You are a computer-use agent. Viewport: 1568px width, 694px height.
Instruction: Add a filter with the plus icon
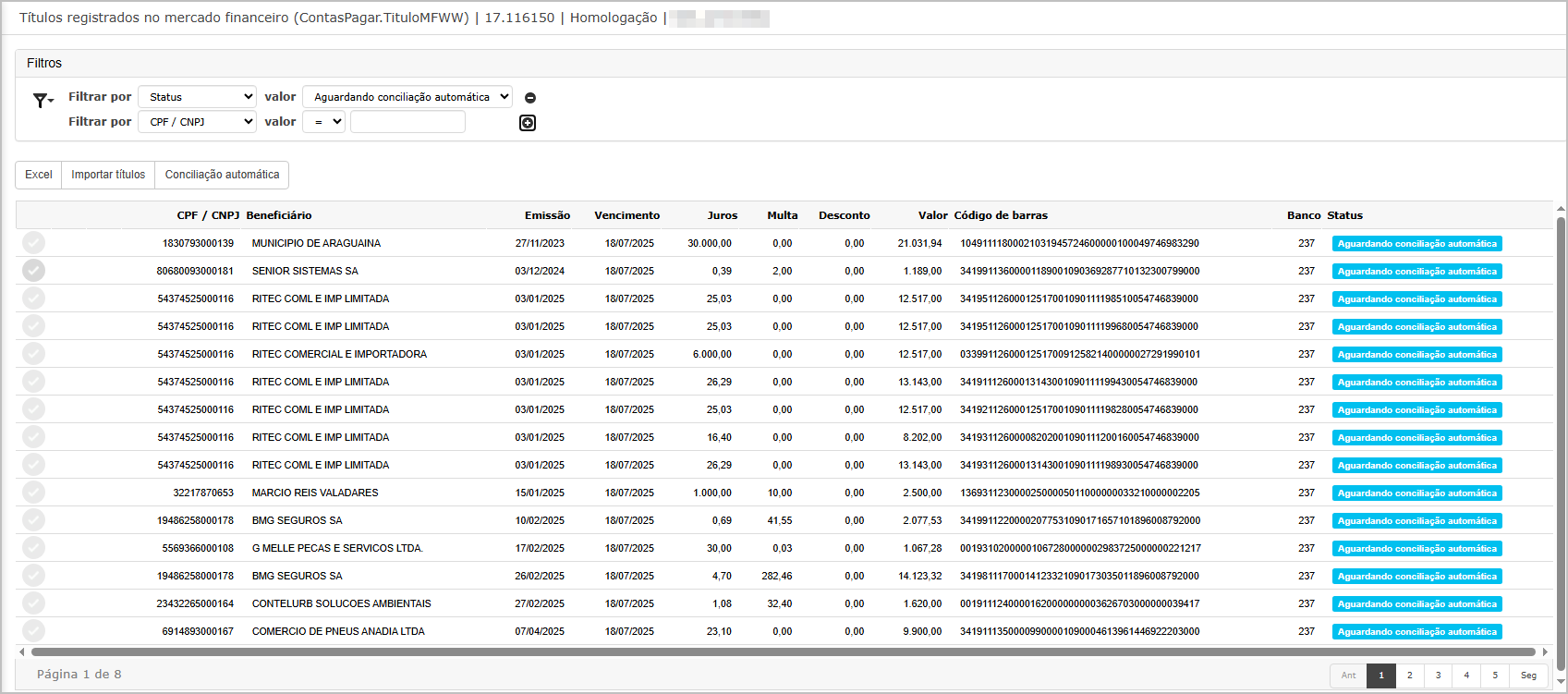[x=528, y=123]
